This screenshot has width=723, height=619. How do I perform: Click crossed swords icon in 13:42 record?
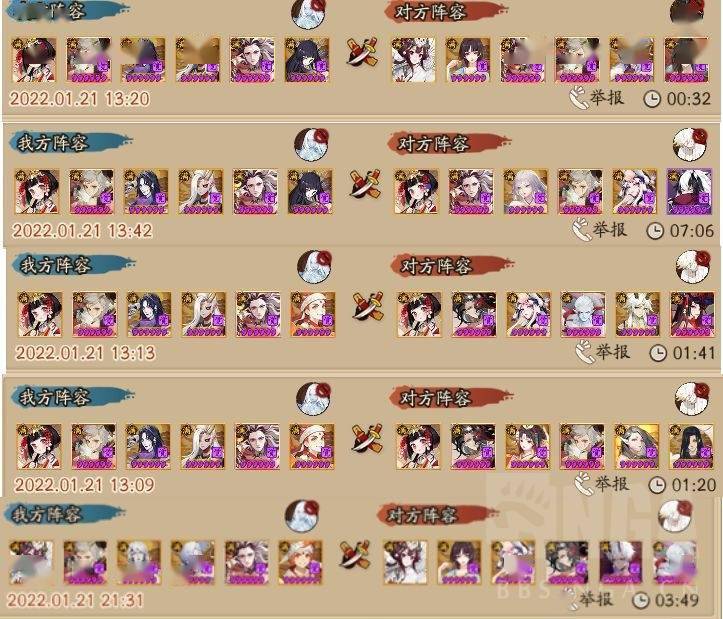(x=366, y=184)
